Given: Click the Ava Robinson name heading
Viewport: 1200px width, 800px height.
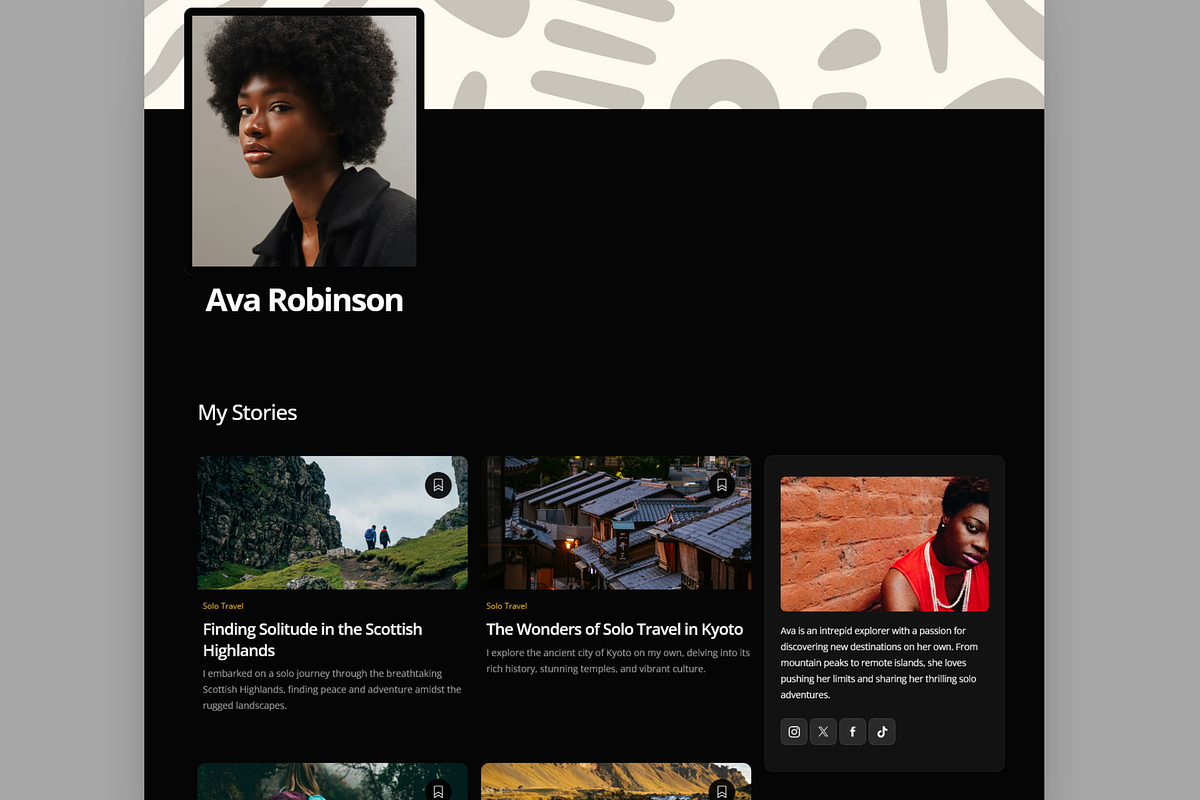Looking at the screenshot, I should (x=304, y=300).
